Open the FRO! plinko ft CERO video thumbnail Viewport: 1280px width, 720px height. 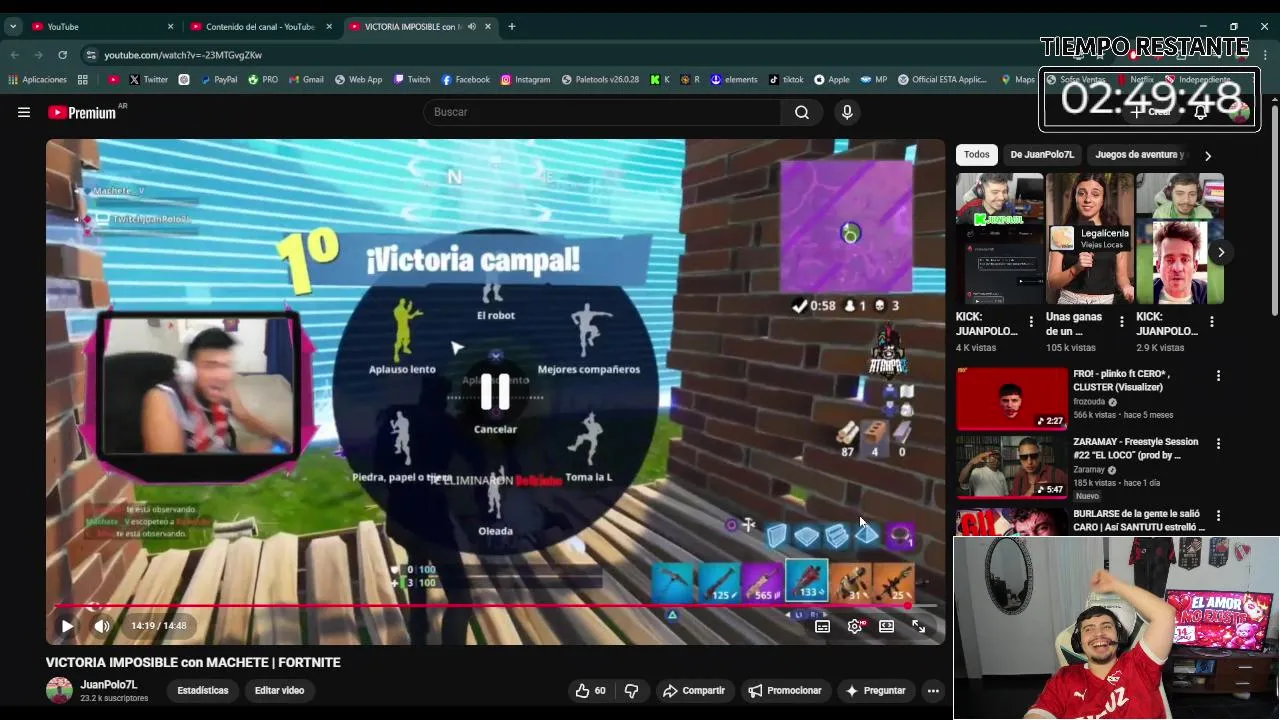(1011, 398)
